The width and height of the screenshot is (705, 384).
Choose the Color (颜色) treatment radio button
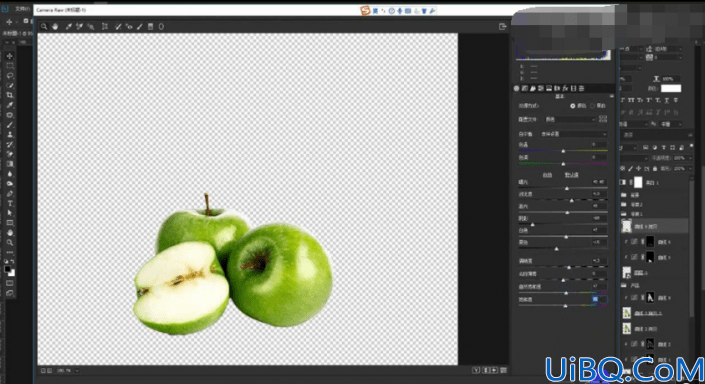tap(573, 106)
